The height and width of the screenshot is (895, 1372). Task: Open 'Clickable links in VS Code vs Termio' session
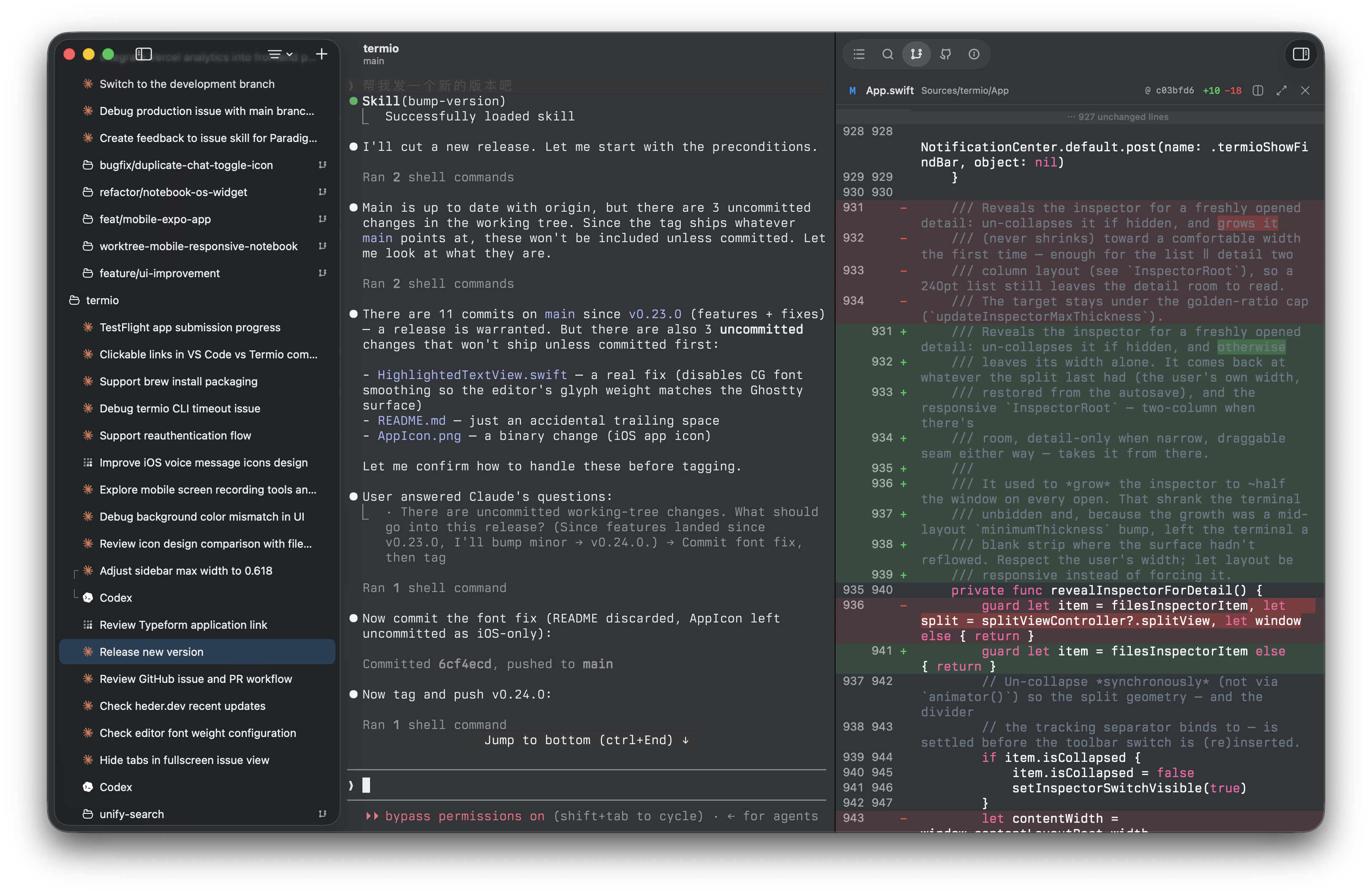click(x=197, y=355)
